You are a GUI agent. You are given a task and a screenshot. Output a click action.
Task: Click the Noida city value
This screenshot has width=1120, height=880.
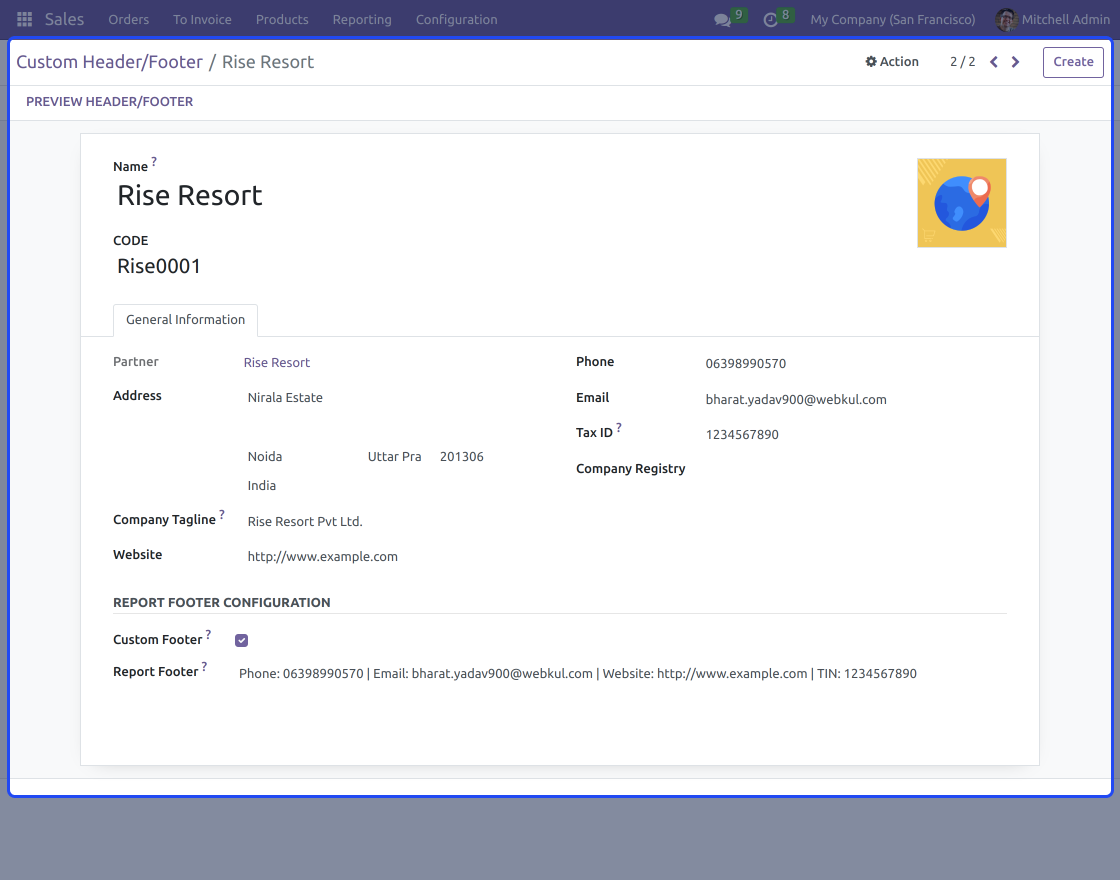click(265, 456)
